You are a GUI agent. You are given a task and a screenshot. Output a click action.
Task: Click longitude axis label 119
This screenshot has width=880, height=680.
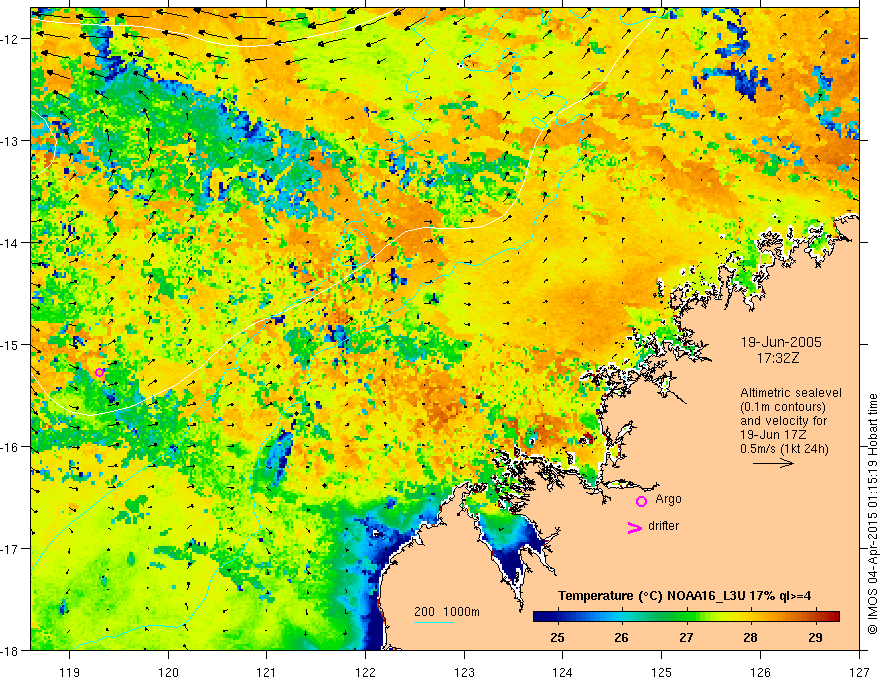[x=70, y=672]
